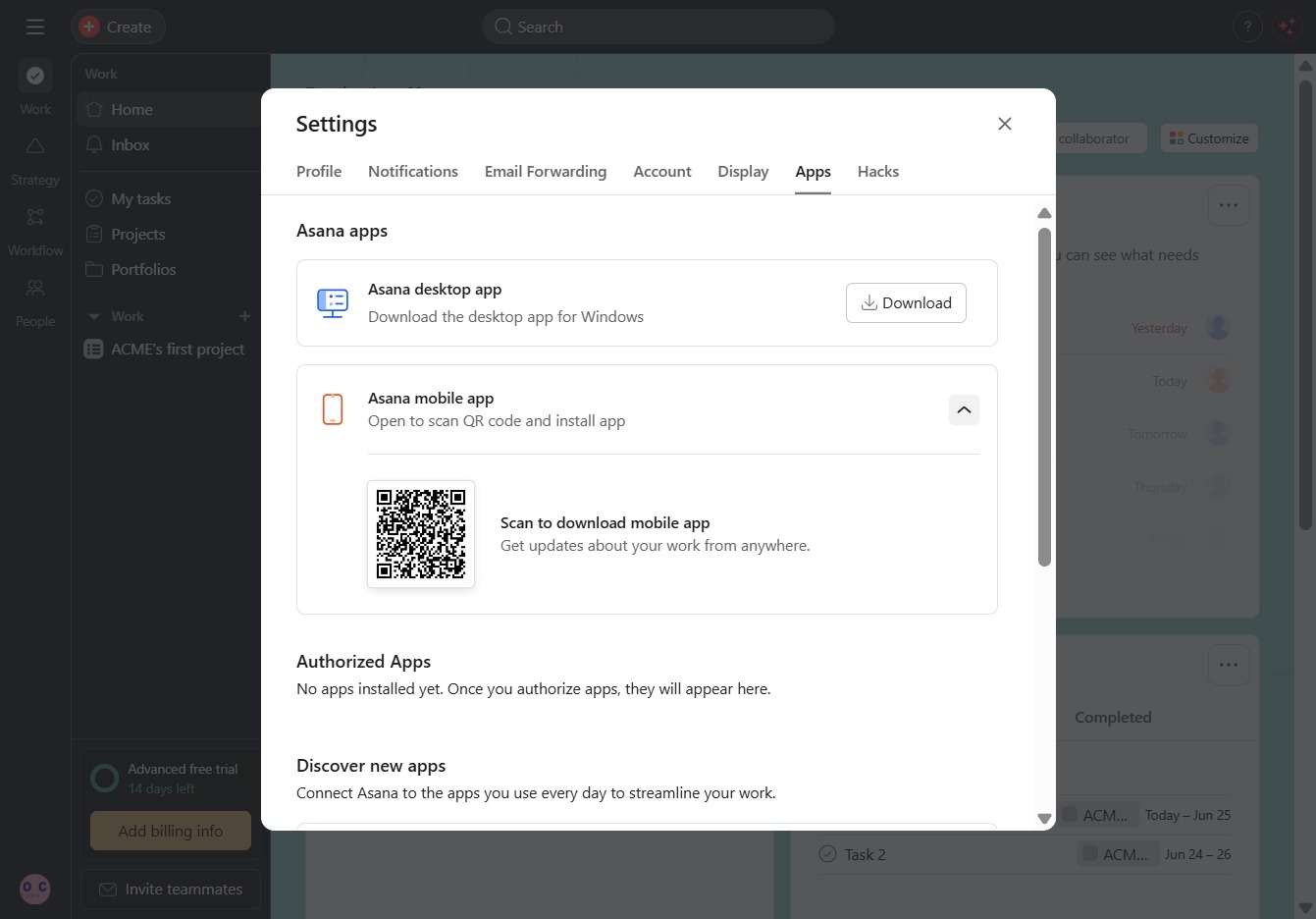Click the 'Discover new apps' heading
The image size is (1316, 919).
click(371, 766)
